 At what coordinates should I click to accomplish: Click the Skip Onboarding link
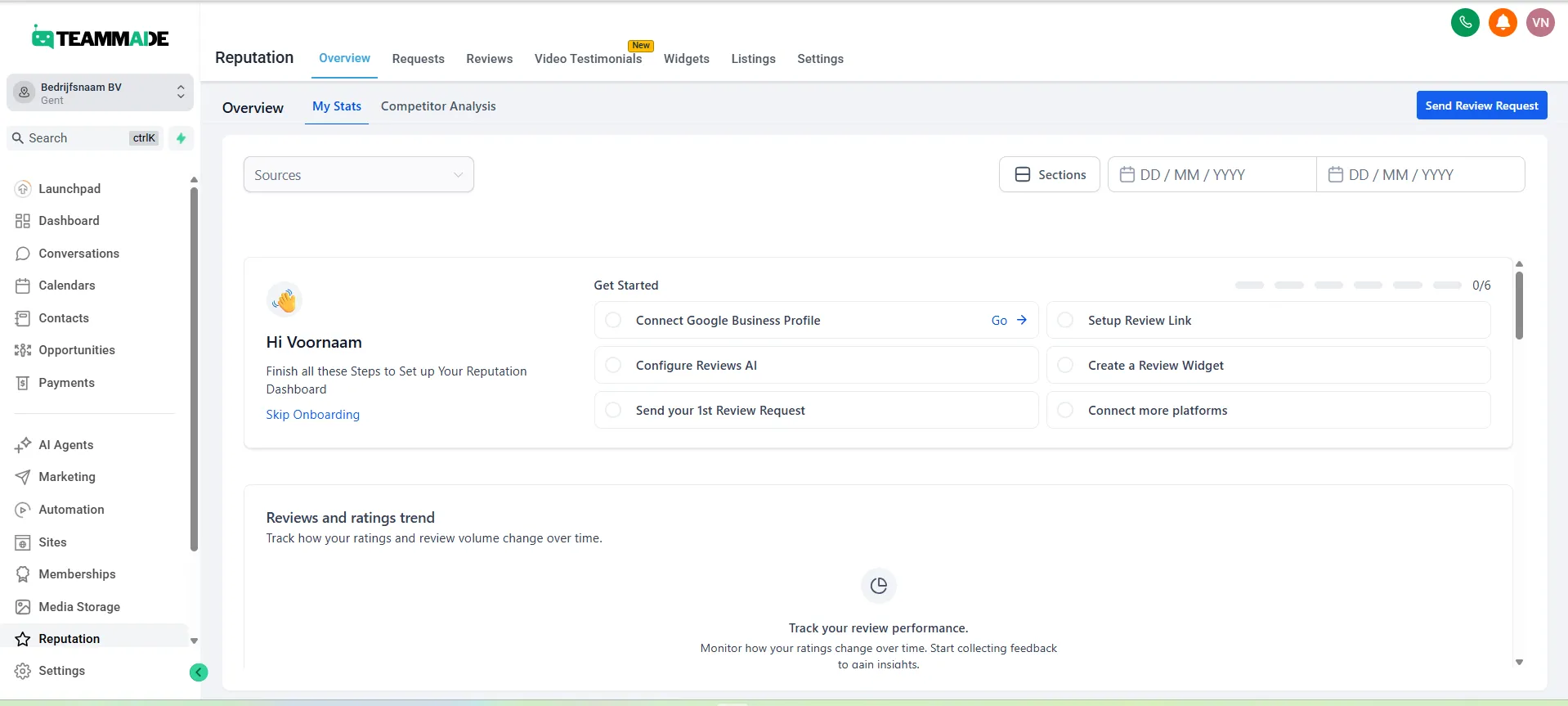tap(313, 415)
